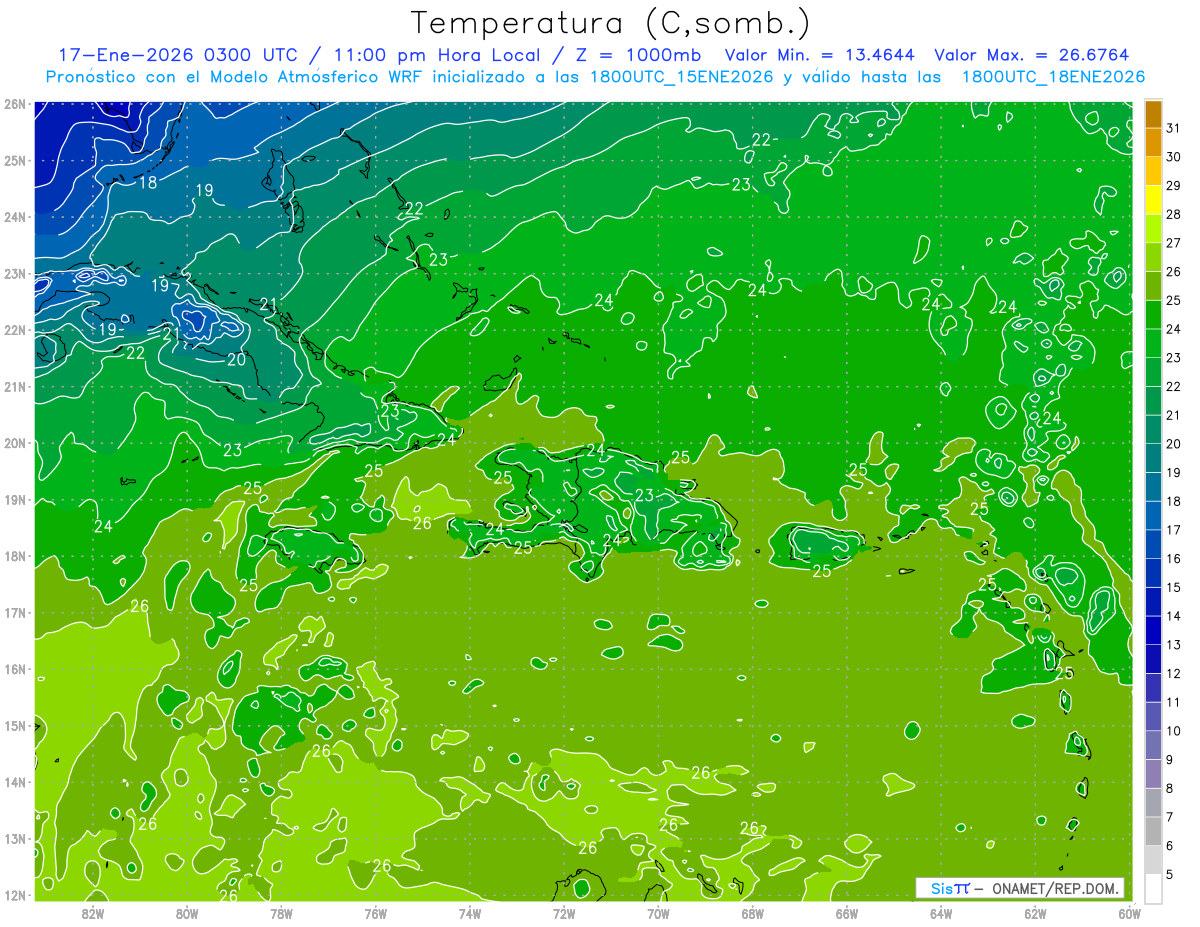Click the colorbar segment above 31

click(x=1153, y=113)
